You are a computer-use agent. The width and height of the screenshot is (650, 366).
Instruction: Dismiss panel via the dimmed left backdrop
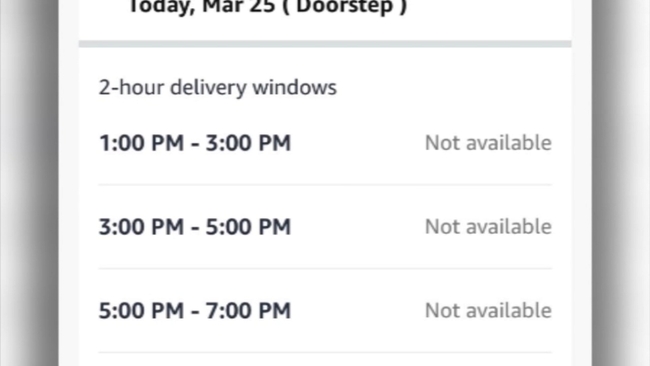click(x=29, y=183)
